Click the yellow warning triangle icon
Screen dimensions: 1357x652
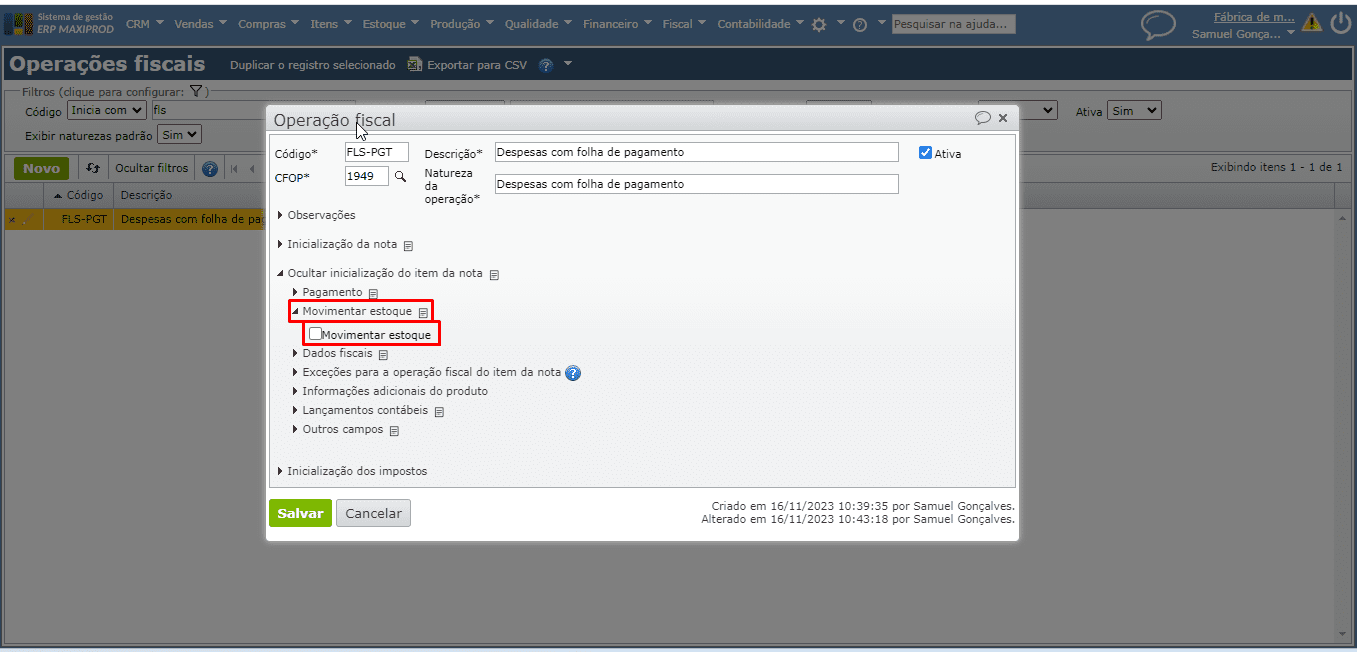pyautogui.click(x=1311, y=23)
